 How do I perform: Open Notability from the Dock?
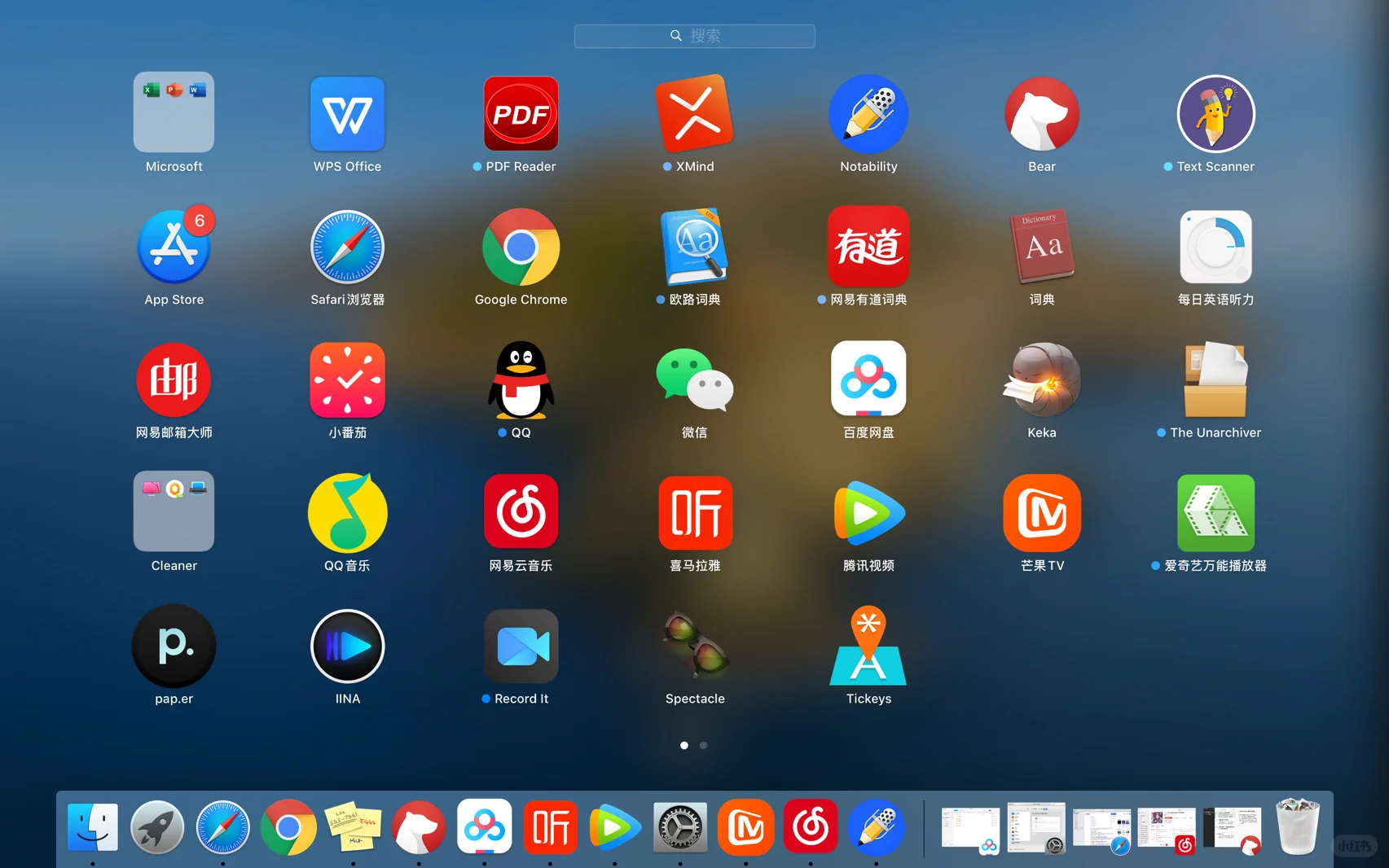click(x=877, y=826)
